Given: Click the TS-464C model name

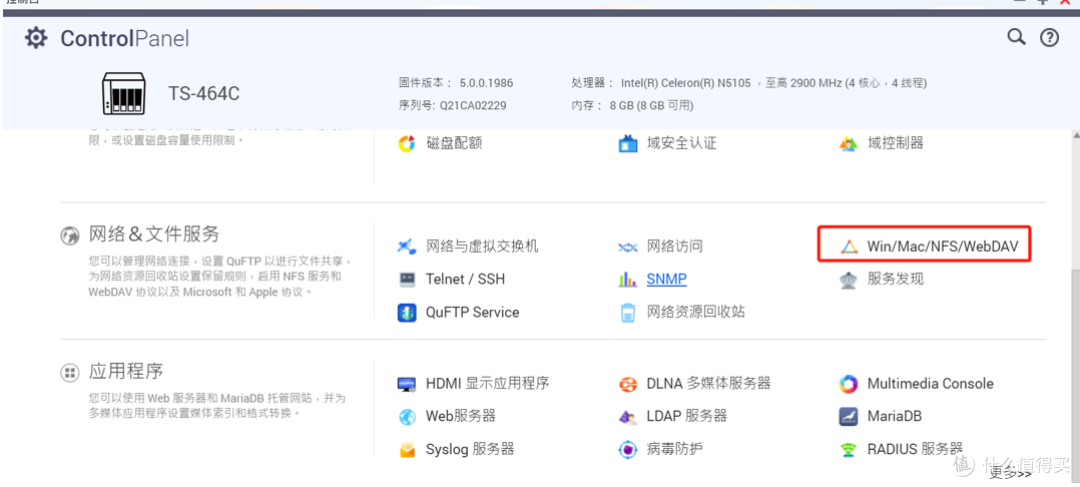Looking at the screenshot, I should click(x=204, y=94).
